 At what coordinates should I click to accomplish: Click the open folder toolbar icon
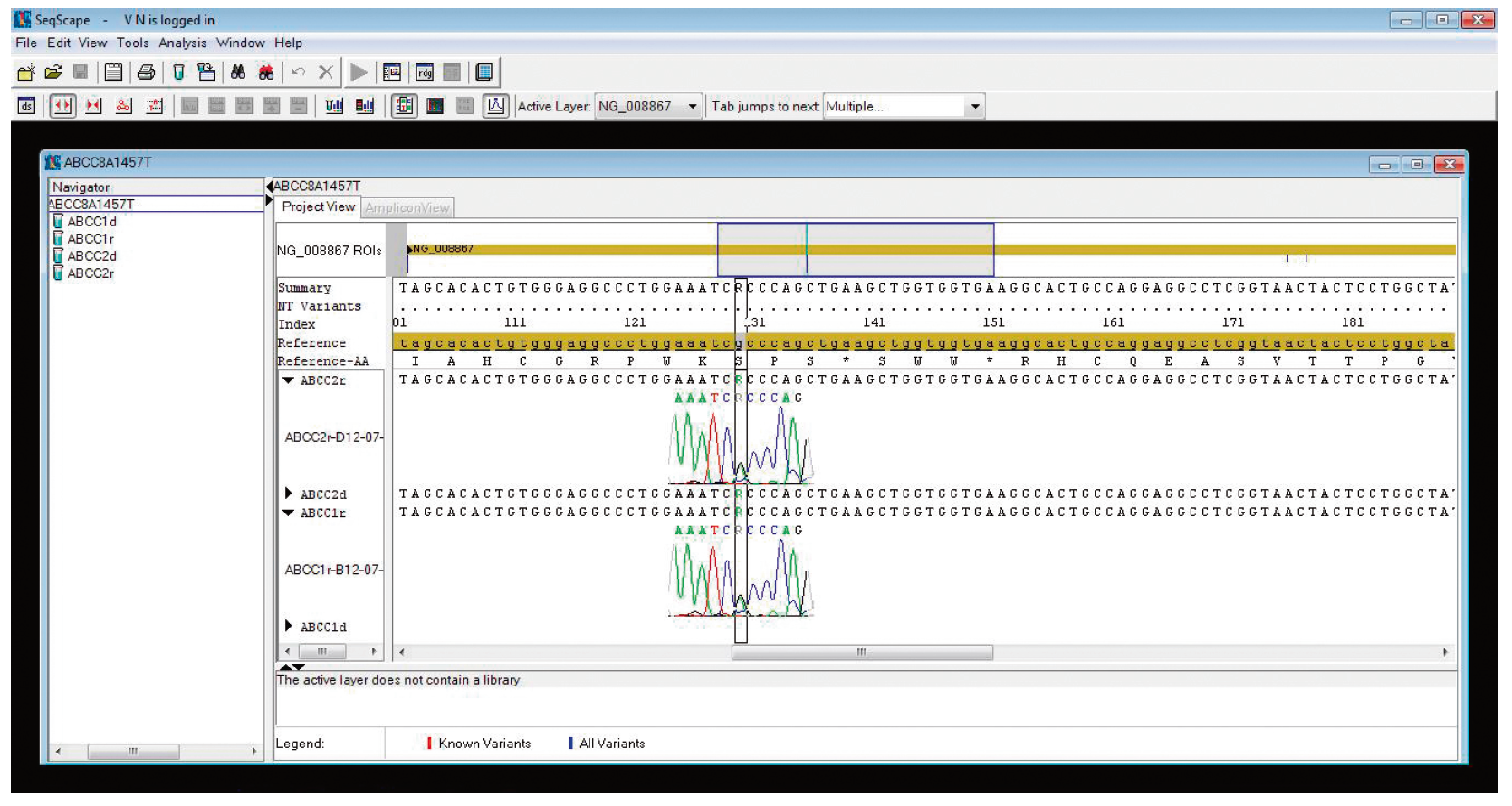coord(53,72)
